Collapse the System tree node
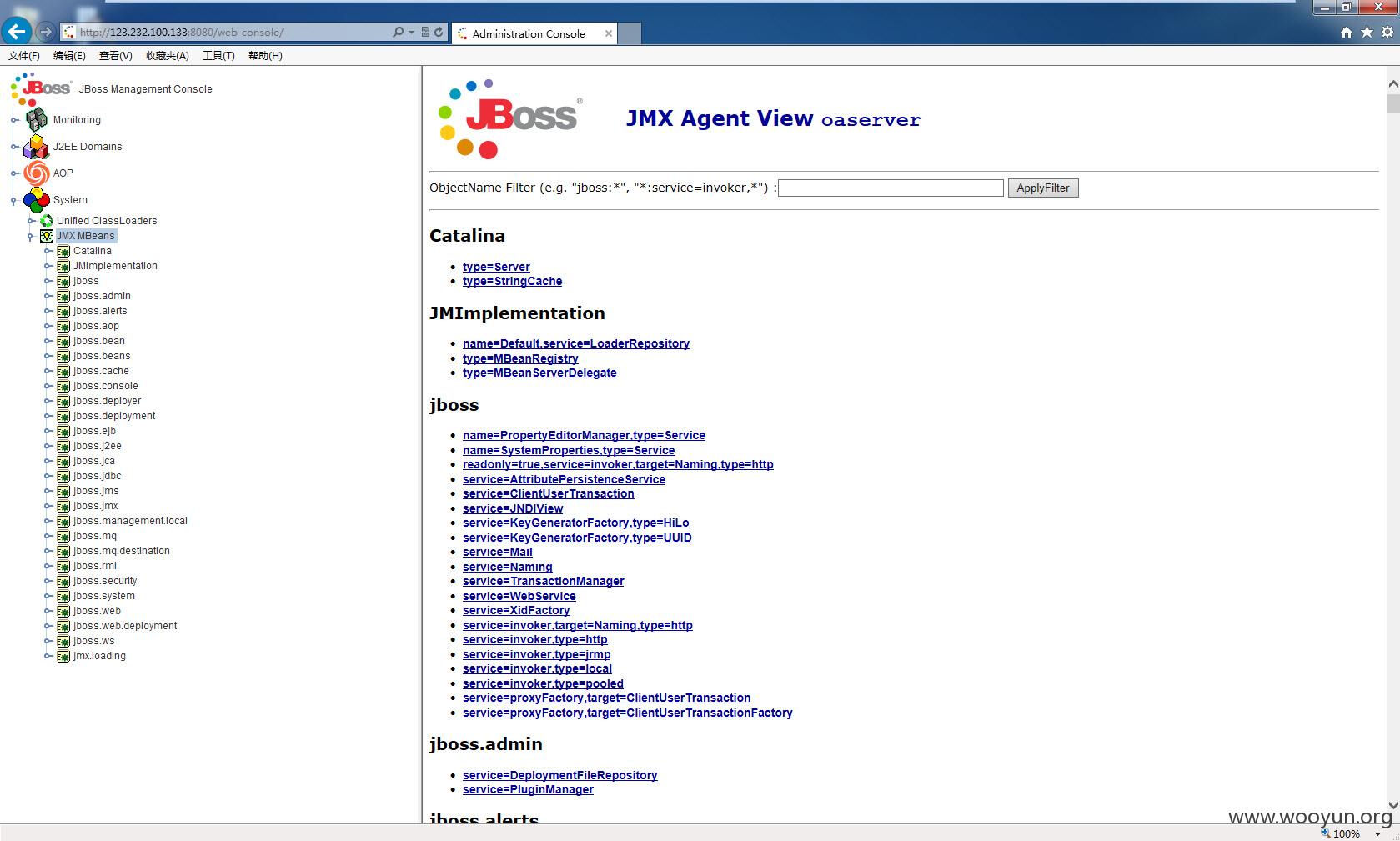 [14, 200]
